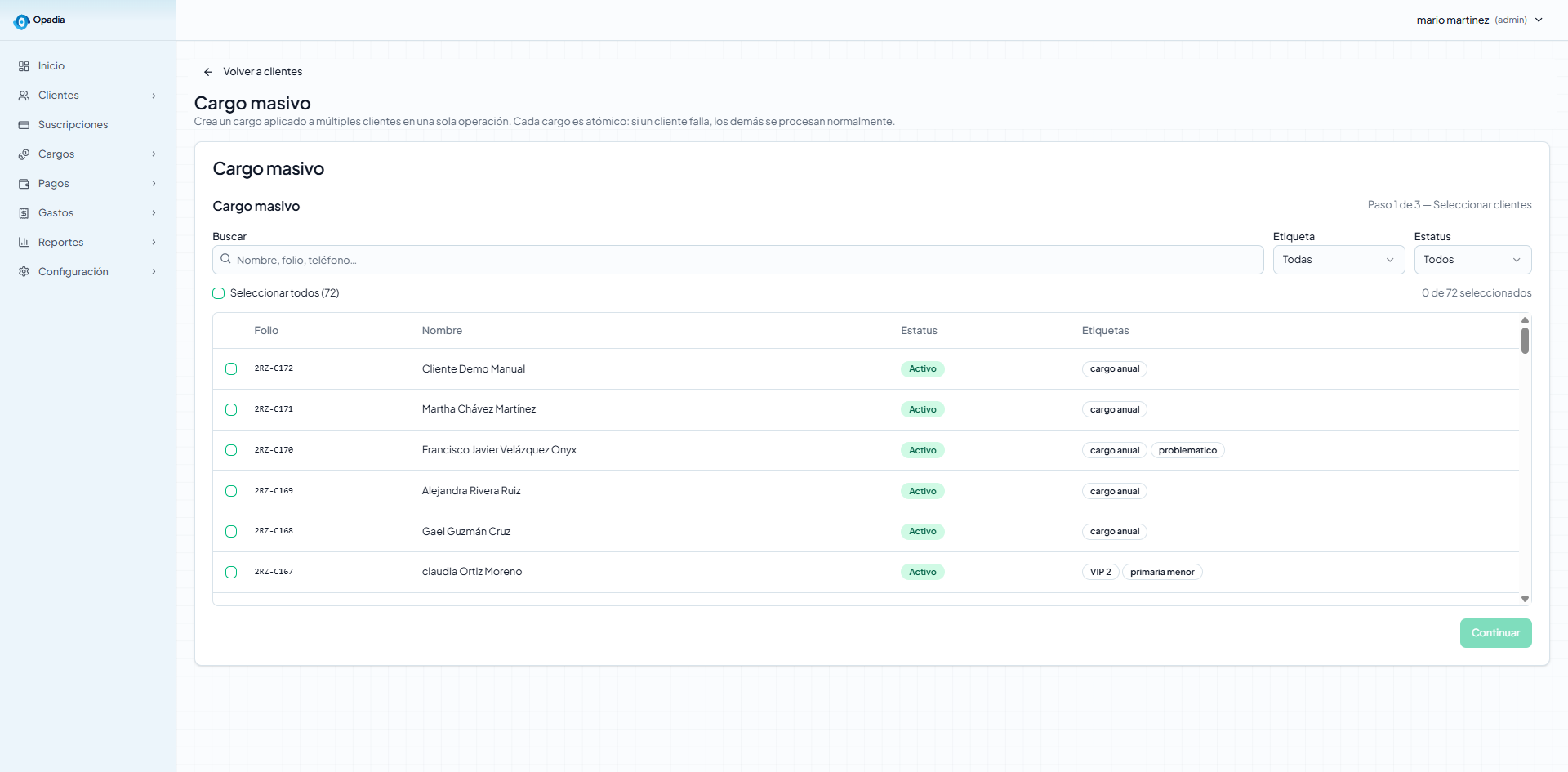This screenshot has width=1568, height=772.
Task: Toggle Seleccionar todos (72) checkbox
Action: pyautogui.click(x=218, y=293)
